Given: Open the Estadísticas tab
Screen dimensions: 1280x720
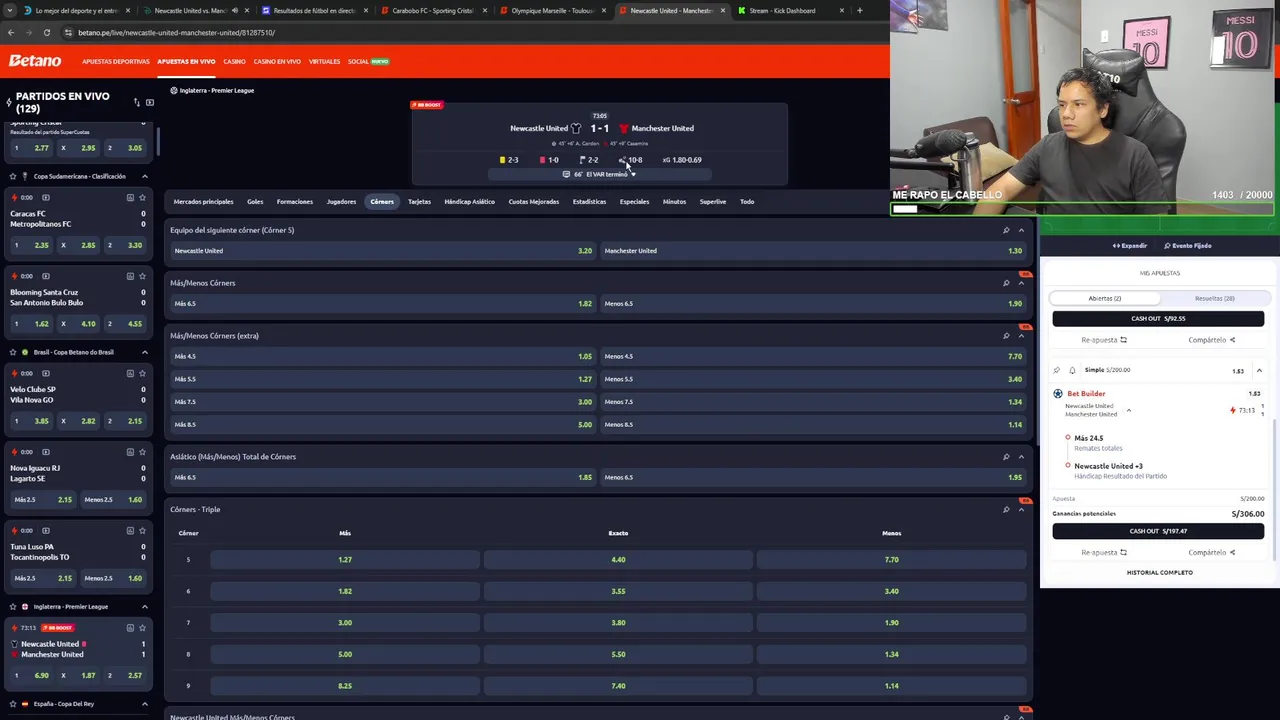Looking at the screenshot, I should click(x=589, y=202).
